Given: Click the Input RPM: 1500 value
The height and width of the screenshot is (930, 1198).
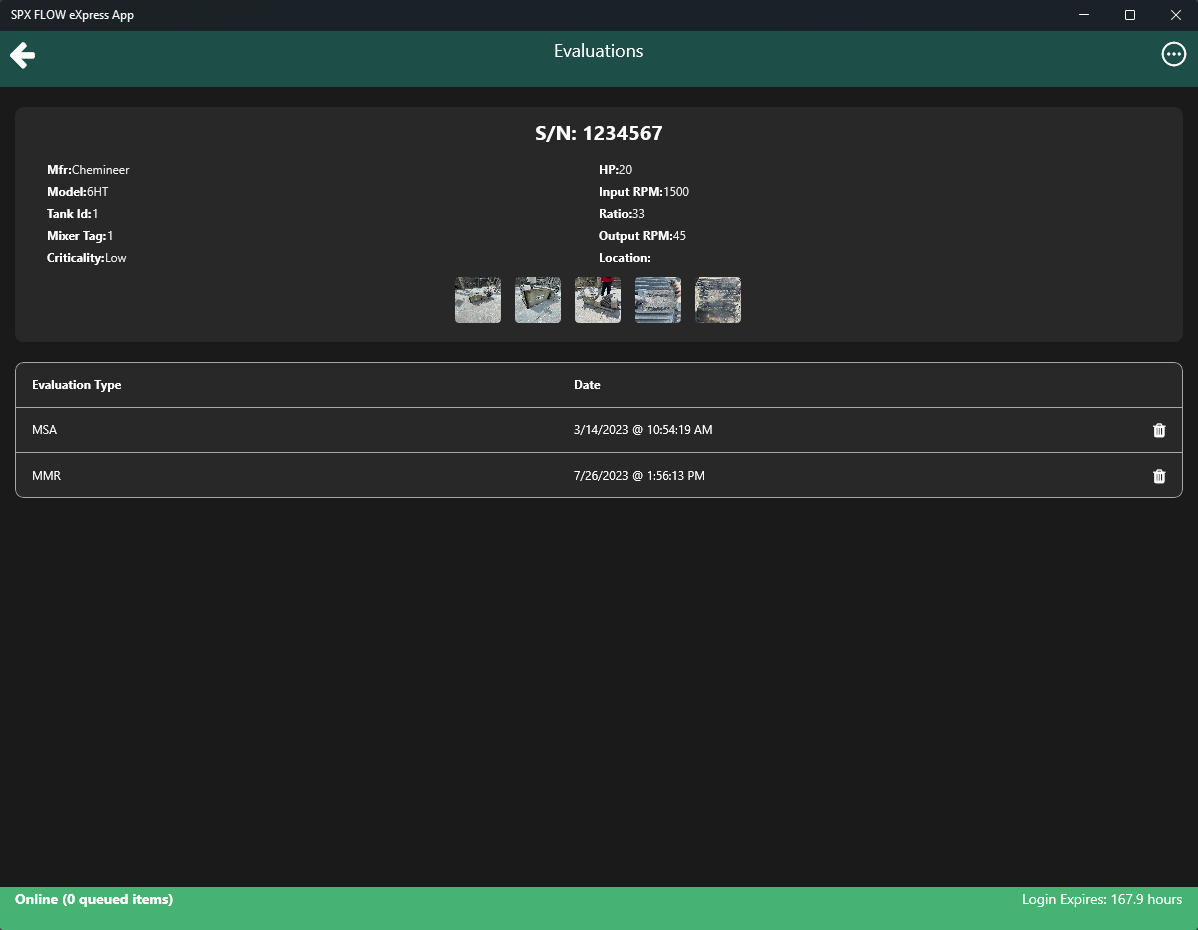Looking at the screenshot, I should (643, 192).
